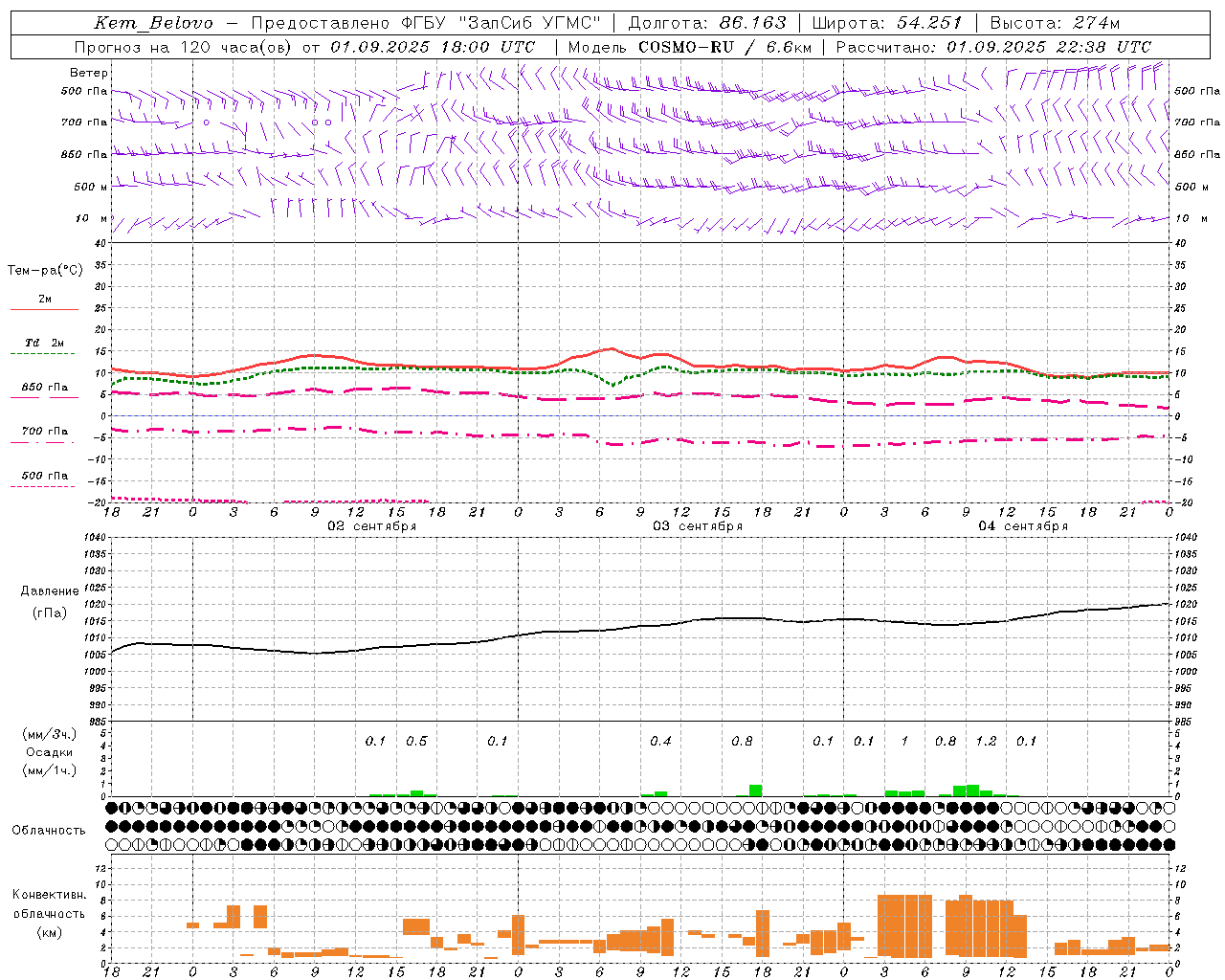Select the elevation text Высота: 274м

pyautogui.click(x=1055, y=23)
